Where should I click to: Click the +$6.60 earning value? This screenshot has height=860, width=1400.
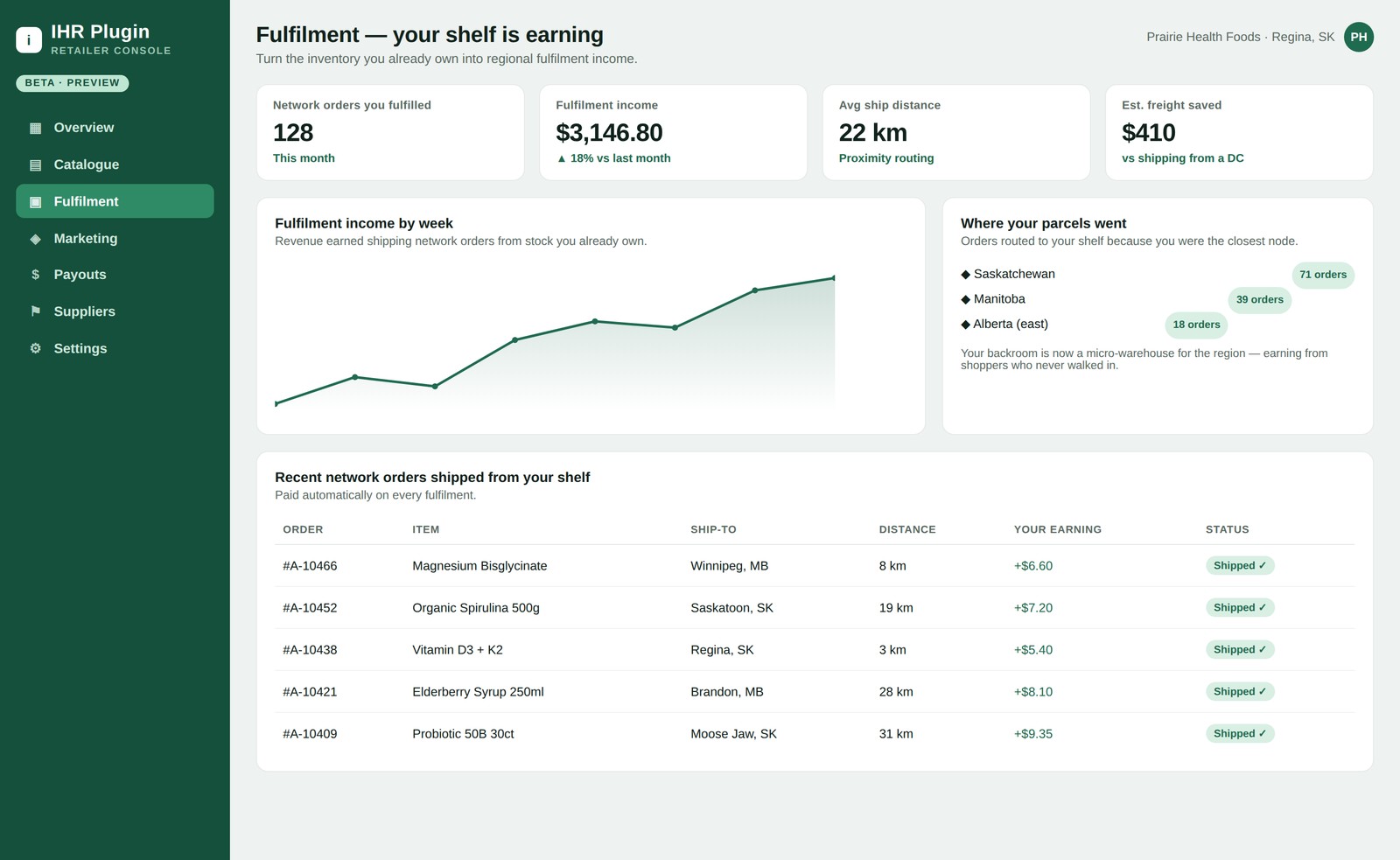point(1033,566)
